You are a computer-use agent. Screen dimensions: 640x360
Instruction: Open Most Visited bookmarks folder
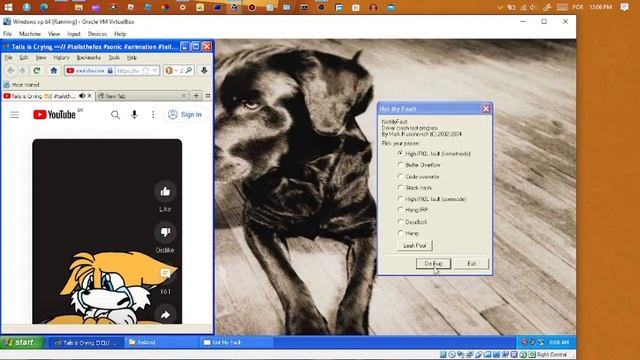click(x=22, y=85)
